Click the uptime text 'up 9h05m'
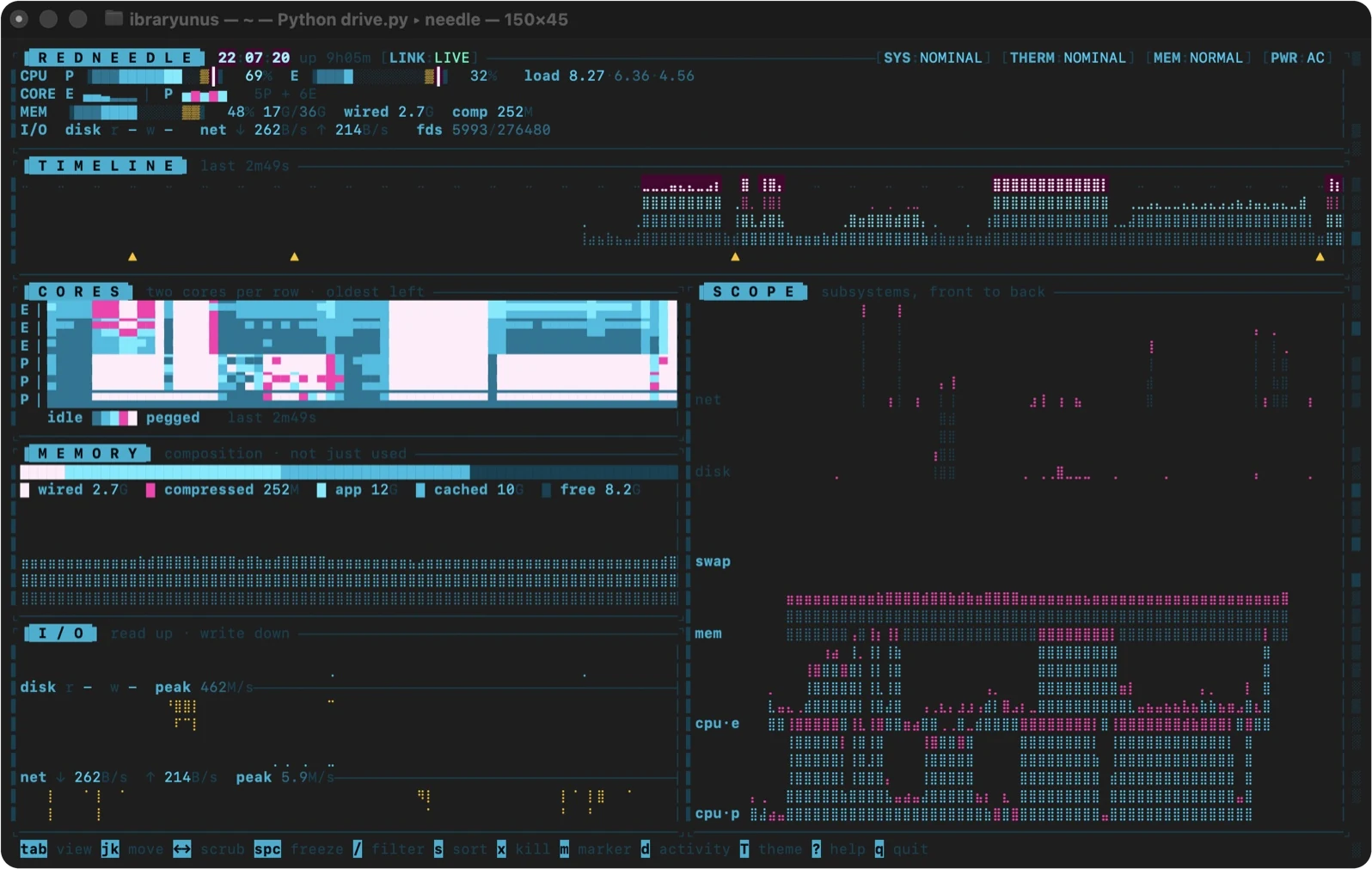This screenshot has width=1372, height=869. tap(335, 58)
